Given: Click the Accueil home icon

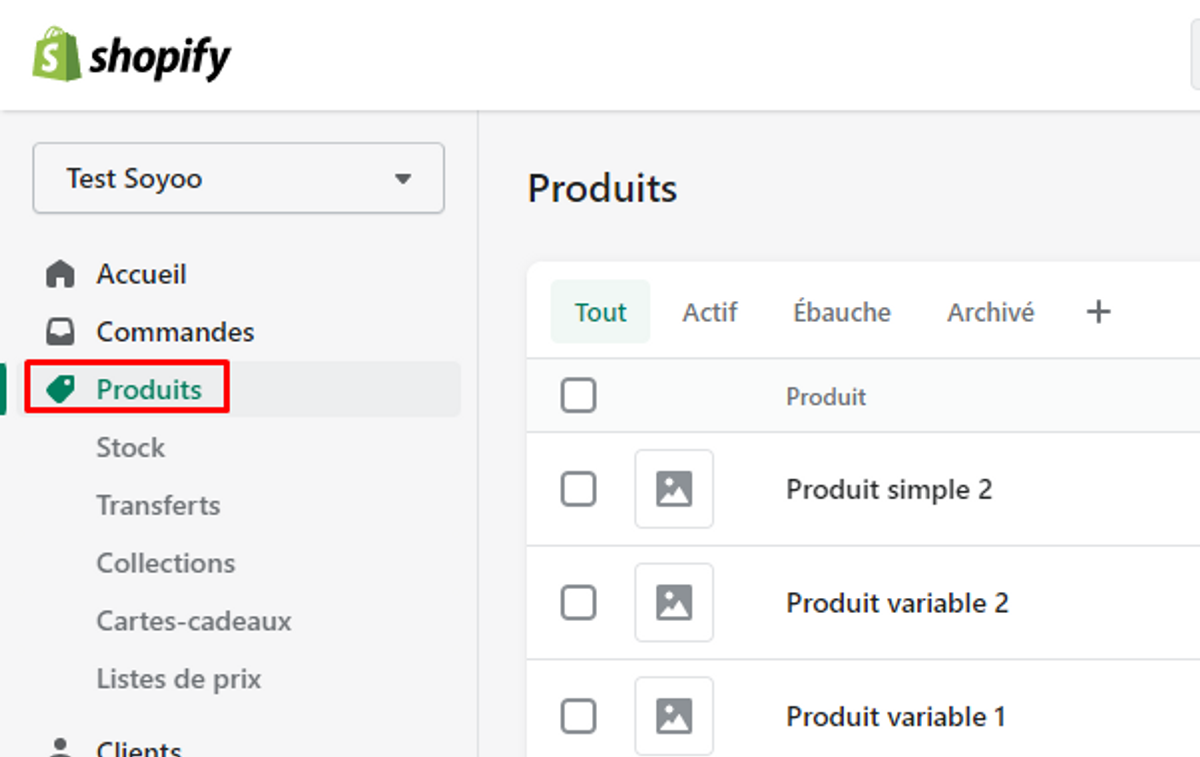Looking at the screenshot, I should pyautogui.click(x=61, y=274).
